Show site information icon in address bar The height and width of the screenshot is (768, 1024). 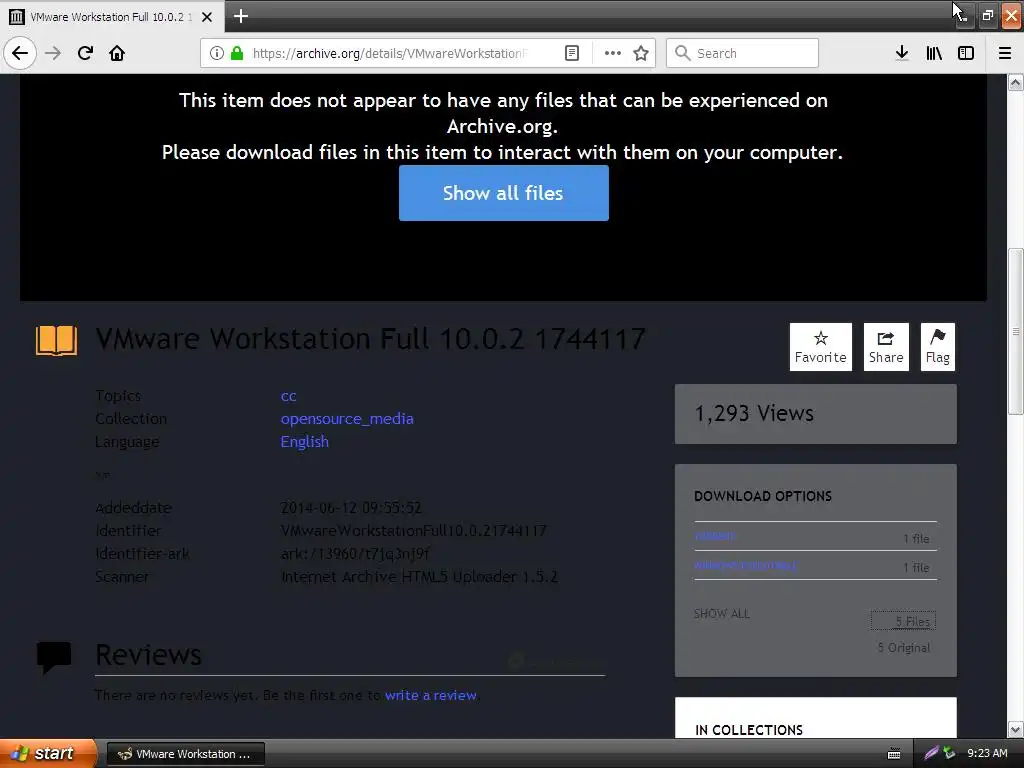[x=216, y=53]
